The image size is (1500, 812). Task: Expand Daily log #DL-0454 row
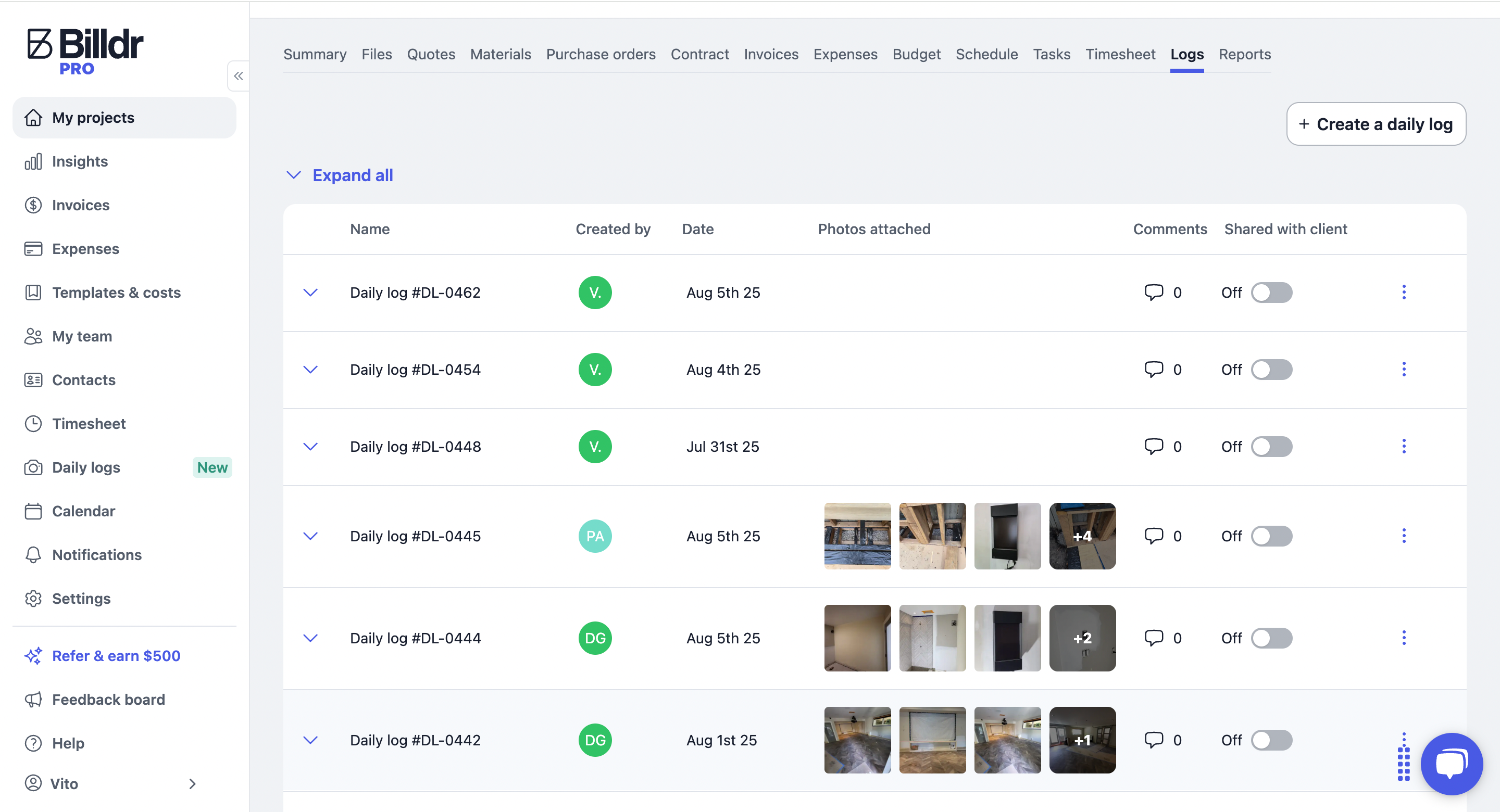coord(310,369)
